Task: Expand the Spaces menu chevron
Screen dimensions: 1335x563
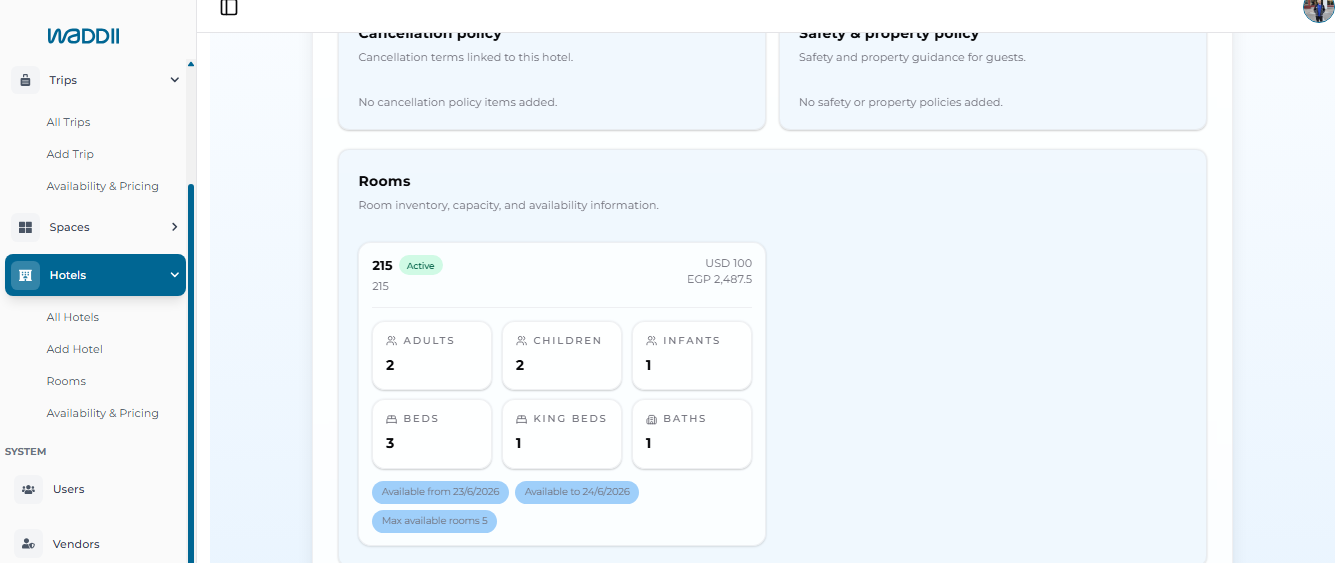Action: pyautogui.click(x=174, y=227)
